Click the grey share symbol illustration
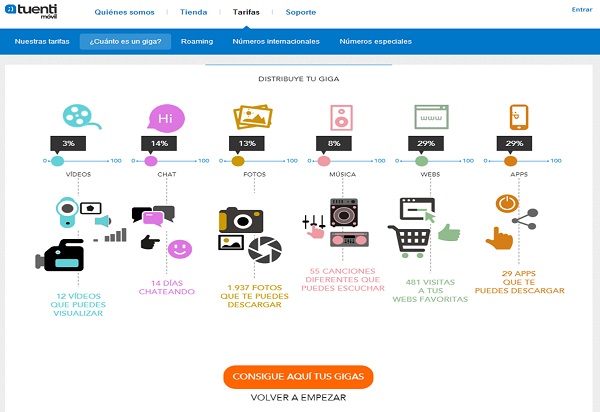The image size is (600, 412). coord(525,219)
